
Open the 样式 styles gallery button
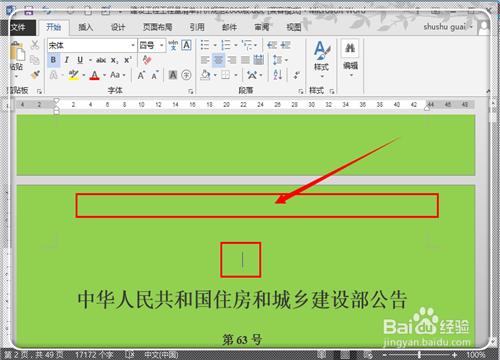click(322, 60)
